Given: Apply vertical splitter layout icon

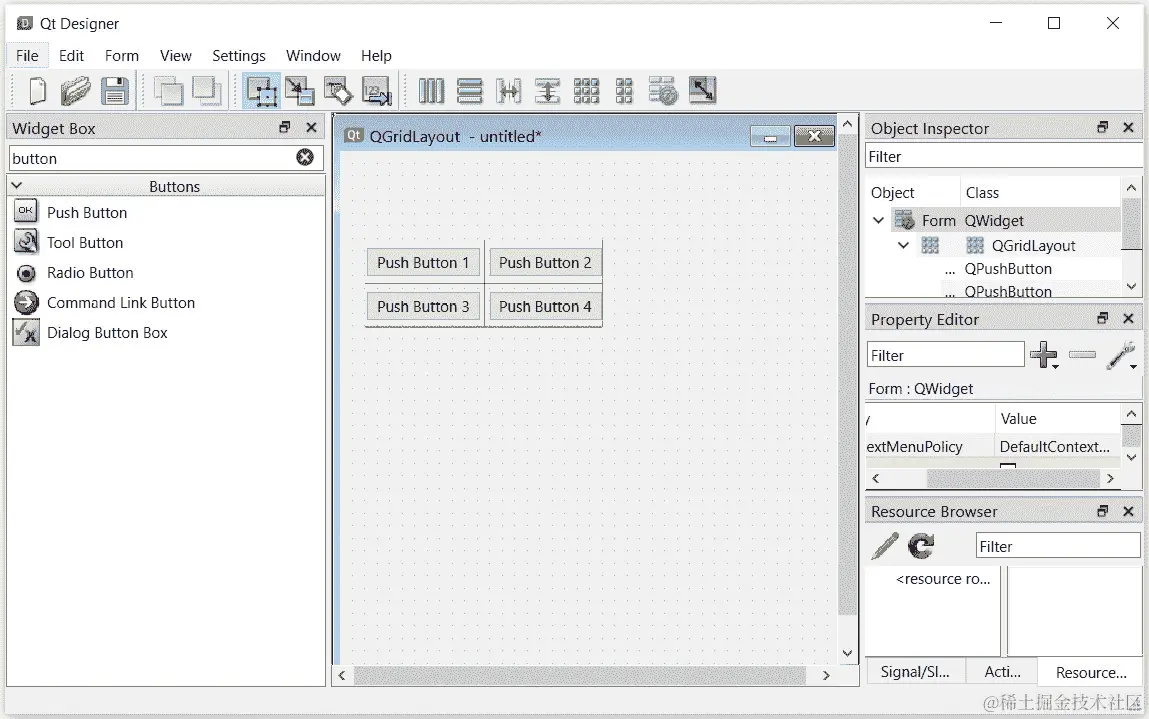Looking at the screenshot, I should (547, 92).
